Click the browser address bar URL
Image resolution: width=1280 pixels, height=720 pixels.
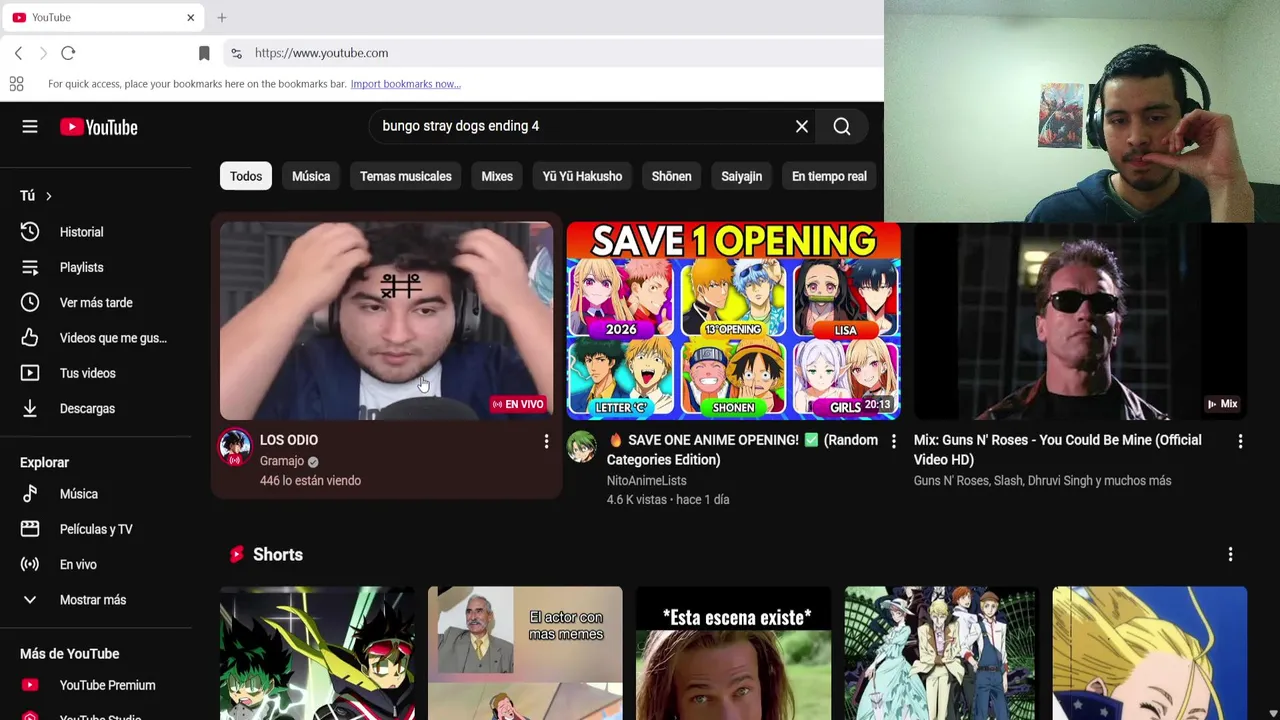[x=321, y=53]
